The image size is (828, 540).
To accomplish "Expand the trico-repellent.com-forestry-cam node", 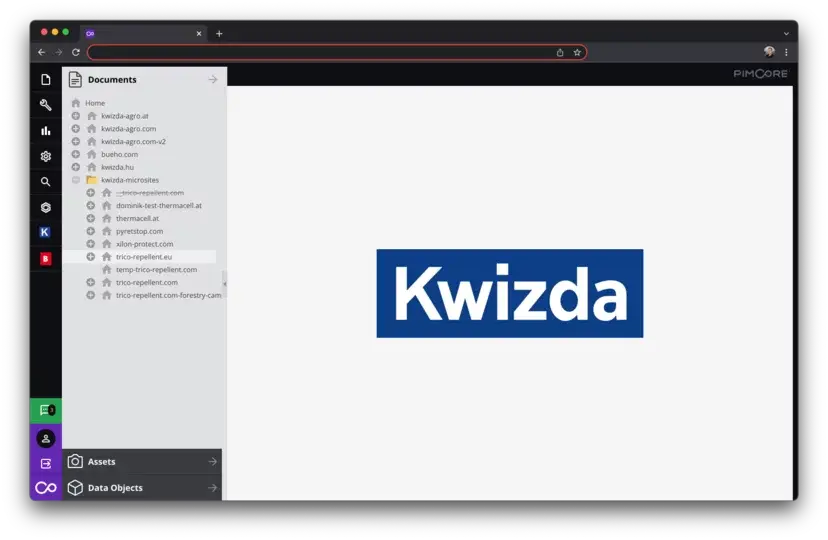I will click(91, 295).
